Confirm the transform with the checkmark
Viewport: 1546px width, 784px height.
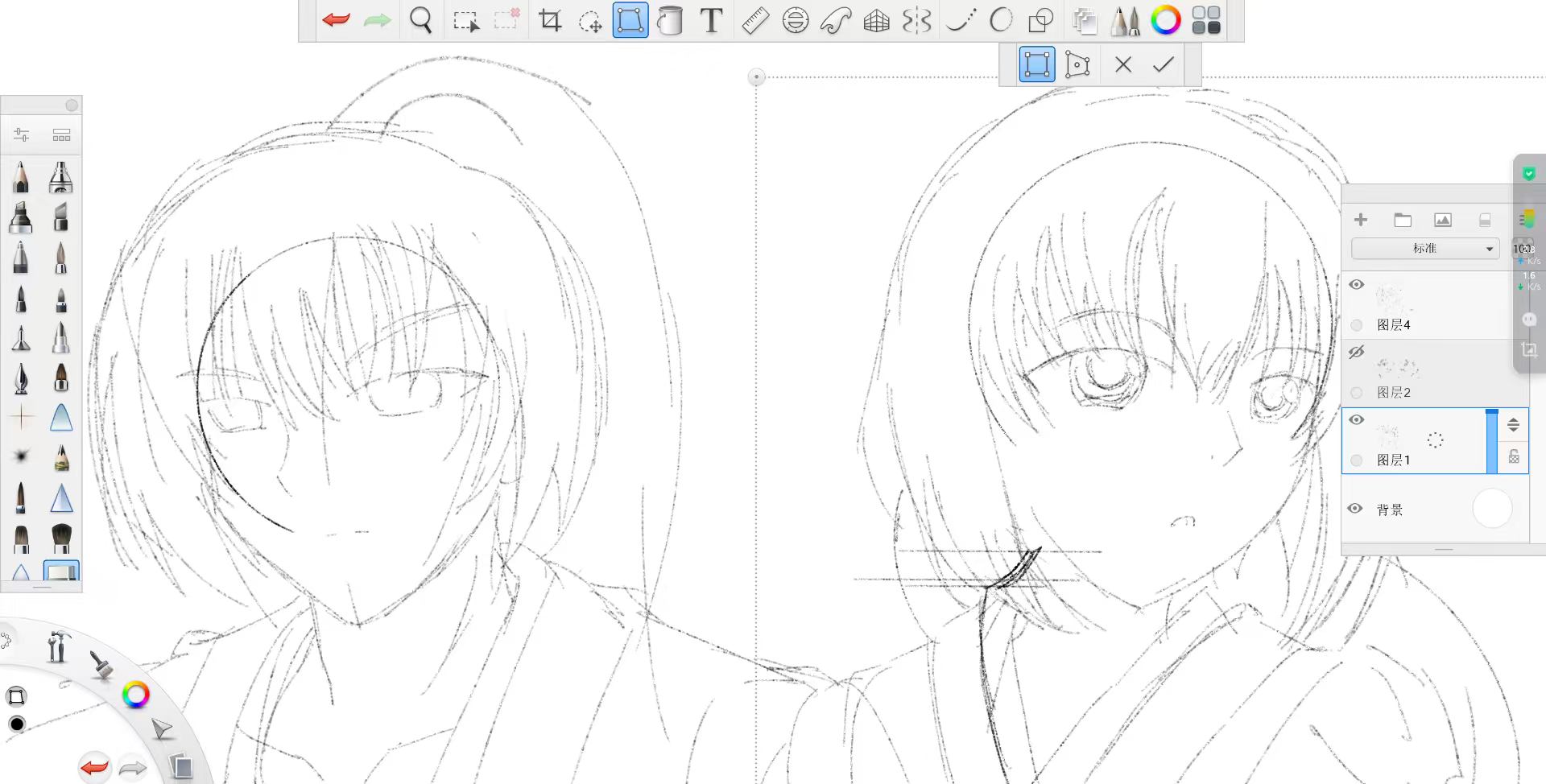pos(1164,64)
